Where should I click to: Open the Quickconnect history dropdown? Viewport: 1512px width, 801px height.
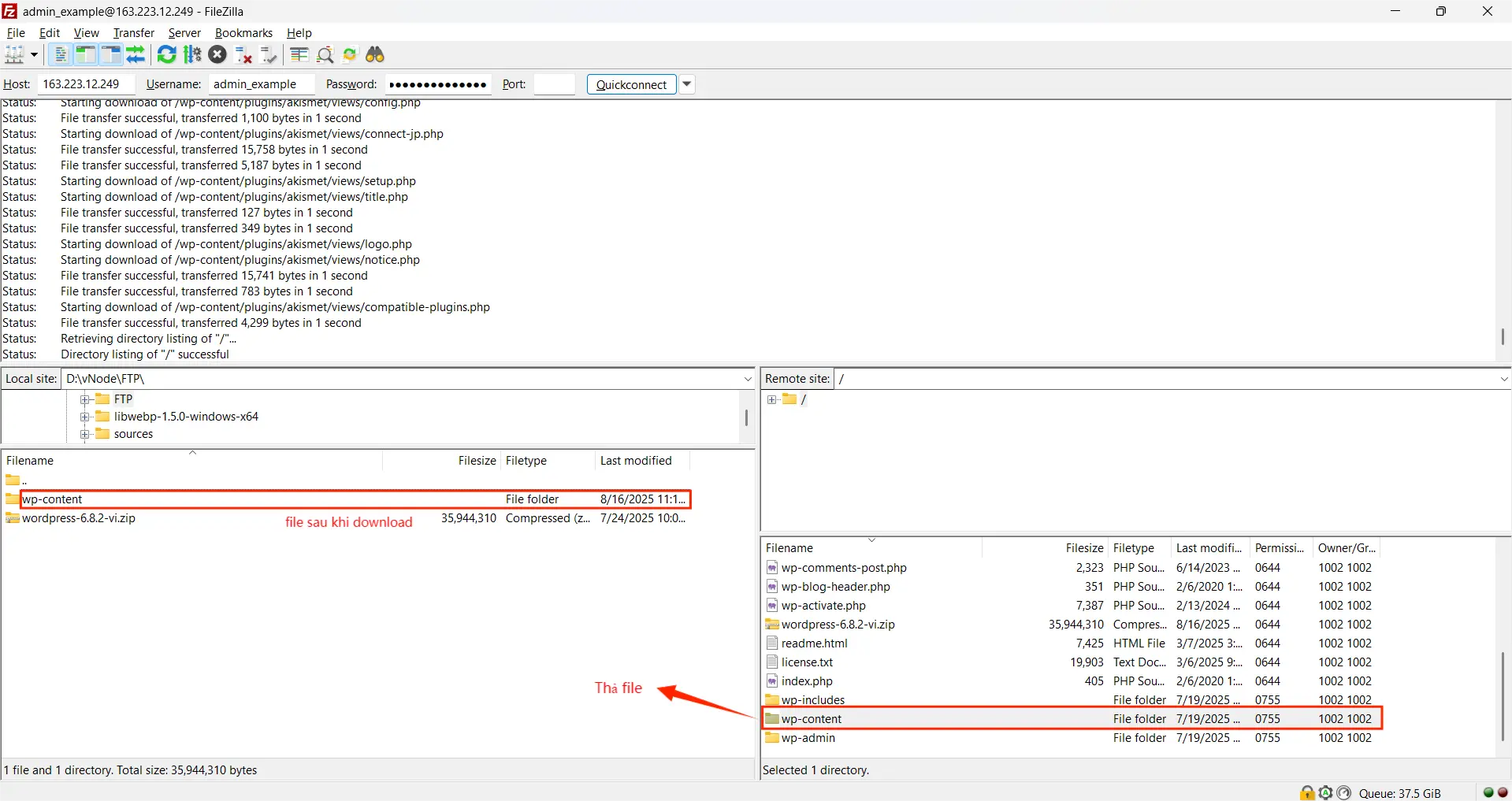point(687,84)
